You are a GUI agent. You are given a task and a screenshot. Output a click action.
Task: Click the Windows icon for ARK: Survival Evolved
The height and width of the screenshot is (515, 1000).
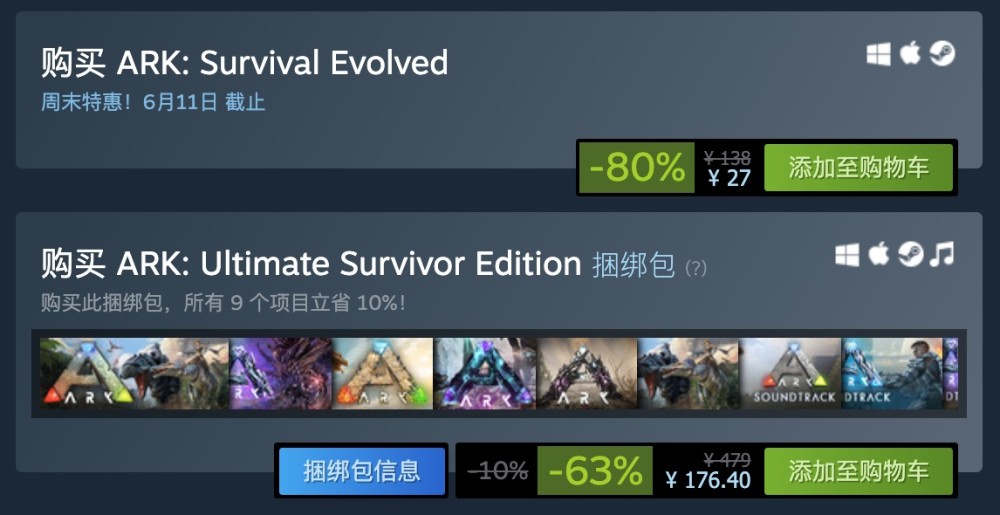(x=878, y=54)
